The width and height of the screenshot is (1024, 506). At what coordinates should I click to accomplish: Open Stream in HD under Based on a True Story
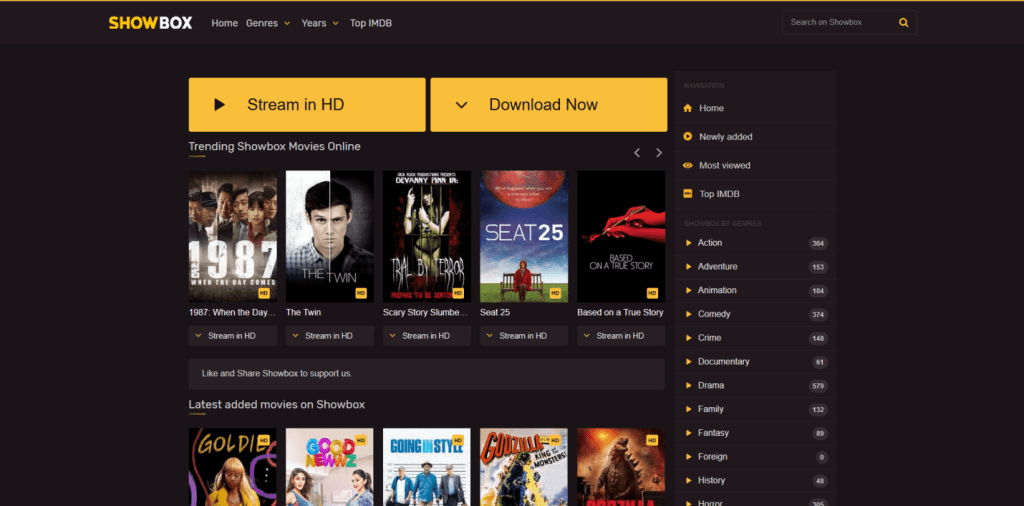pyautogui.click(x=621, y=336)
